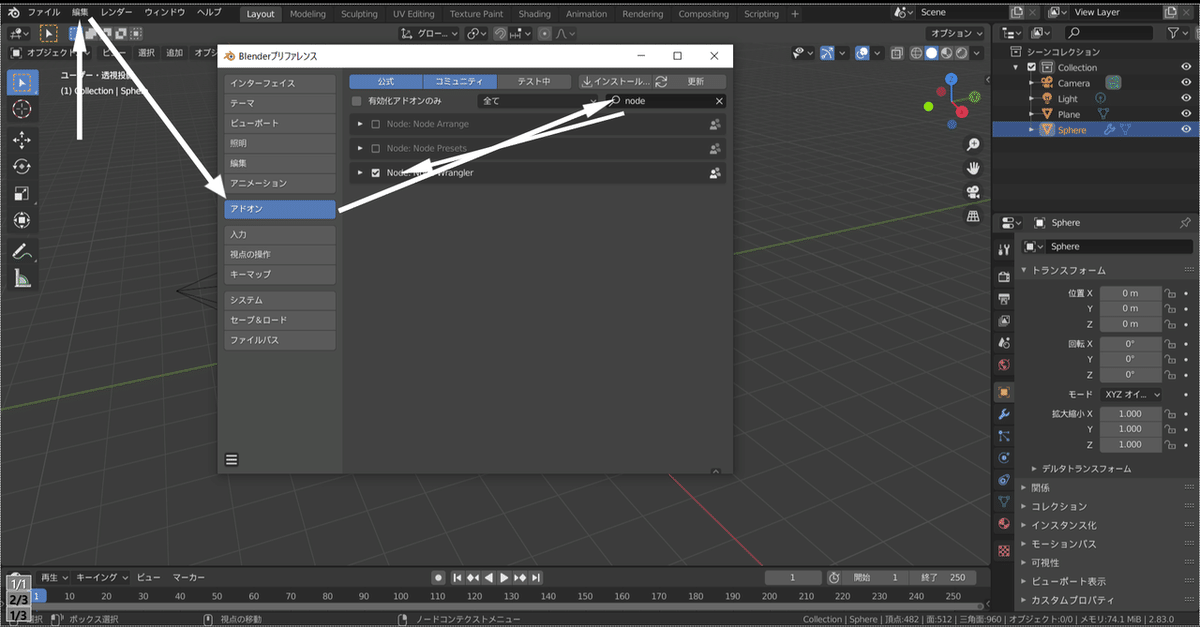Select the Rotate tool in viewport toolbar
The height and width of the screenshot is (627, 1200).
21,167
